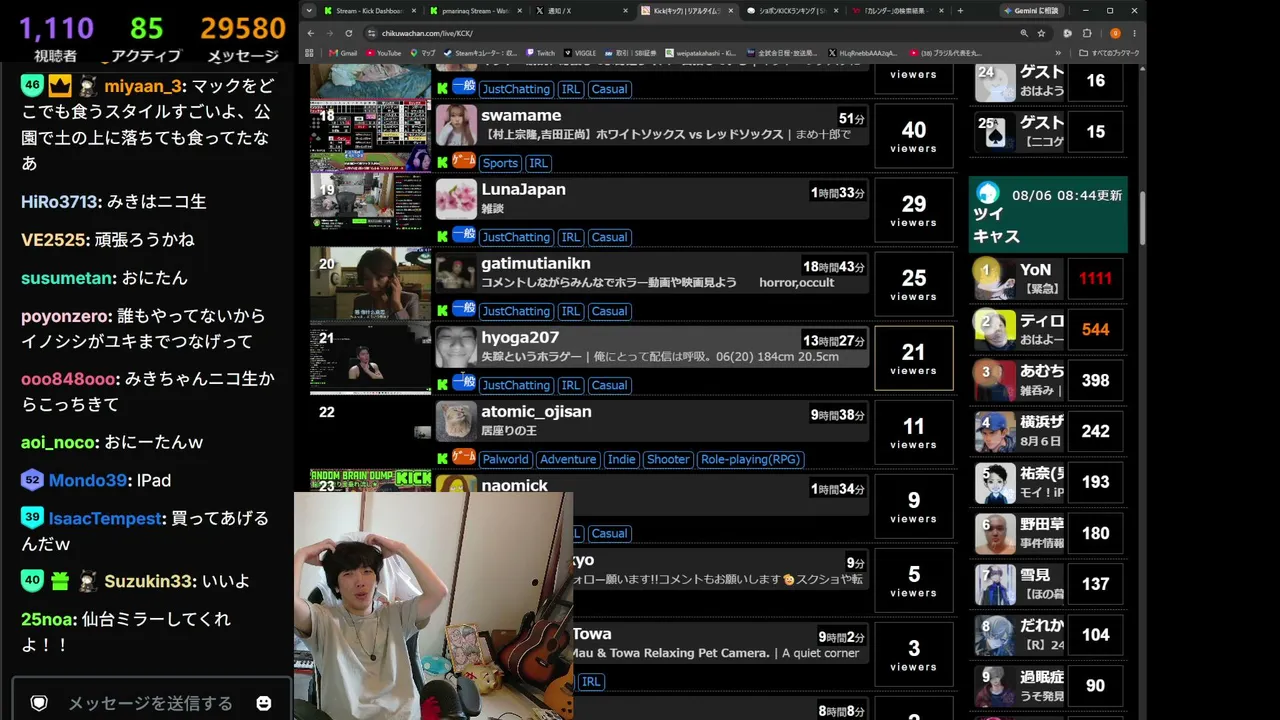Viewport: 1280px width, 720px height.
Task: Click the 544 viewer count in ツイキャス ranking
Action: (x=1095, y=329)
